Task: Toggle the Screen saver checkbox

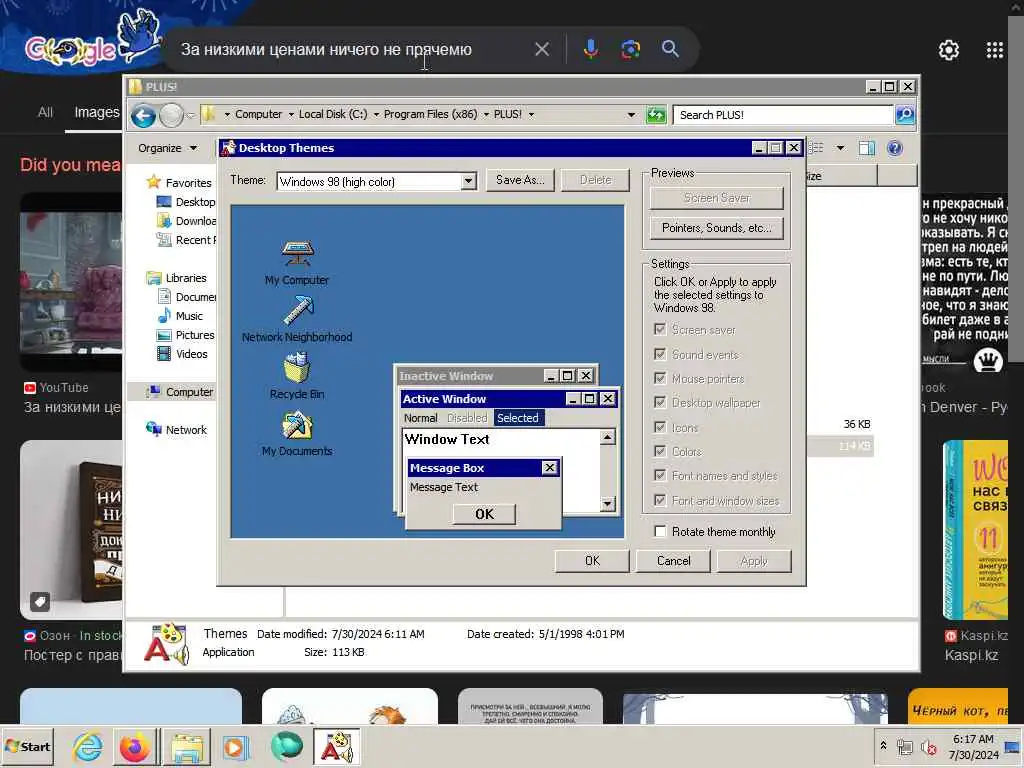Action: [x=660, y=329]
